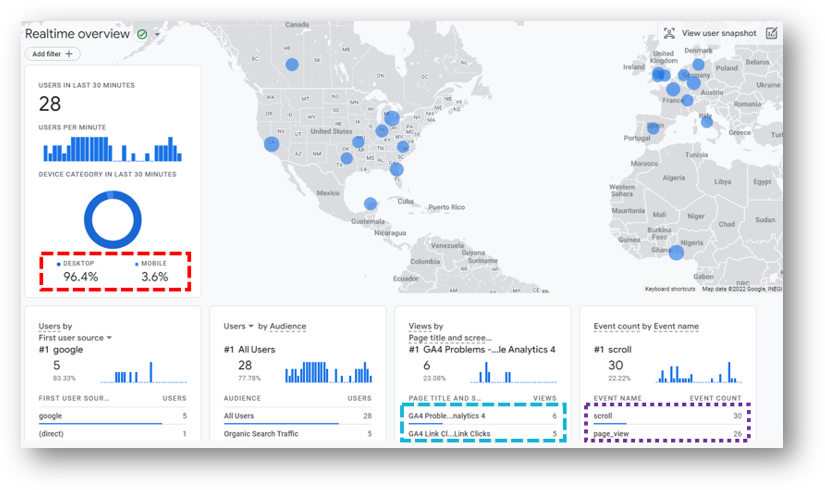Select the All Users audience row
The width and height of the screenshot is (825, 490).
point(297,416)
